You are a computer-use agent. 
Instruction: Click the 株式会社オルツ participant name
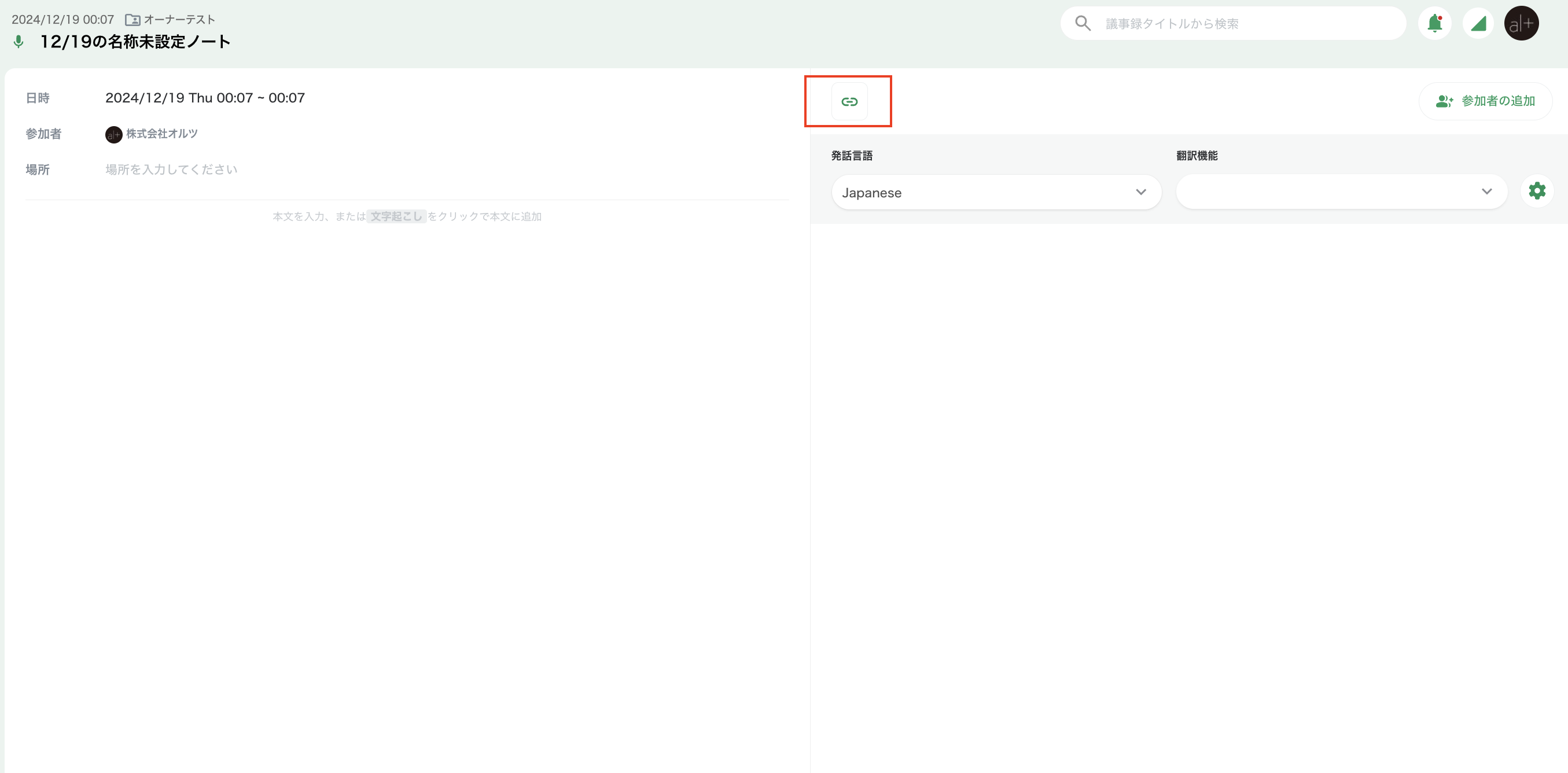(162, 134)
